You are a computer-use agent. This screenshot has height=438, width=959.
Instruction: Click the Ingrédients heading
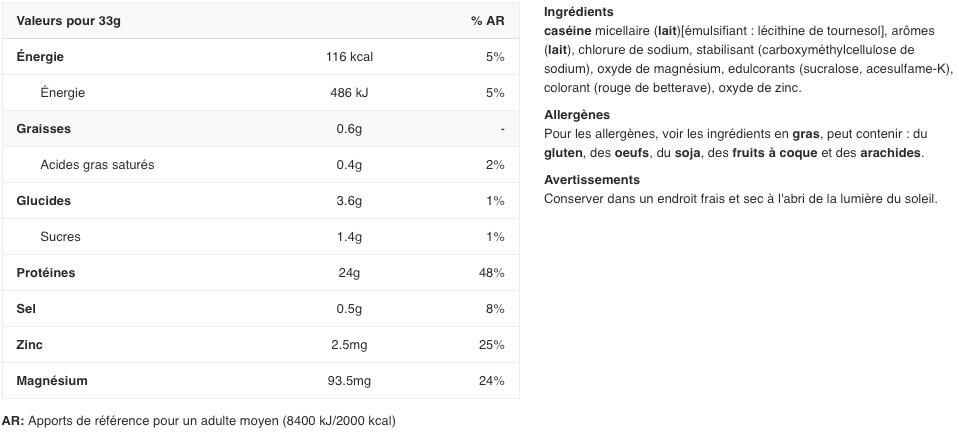578,12
